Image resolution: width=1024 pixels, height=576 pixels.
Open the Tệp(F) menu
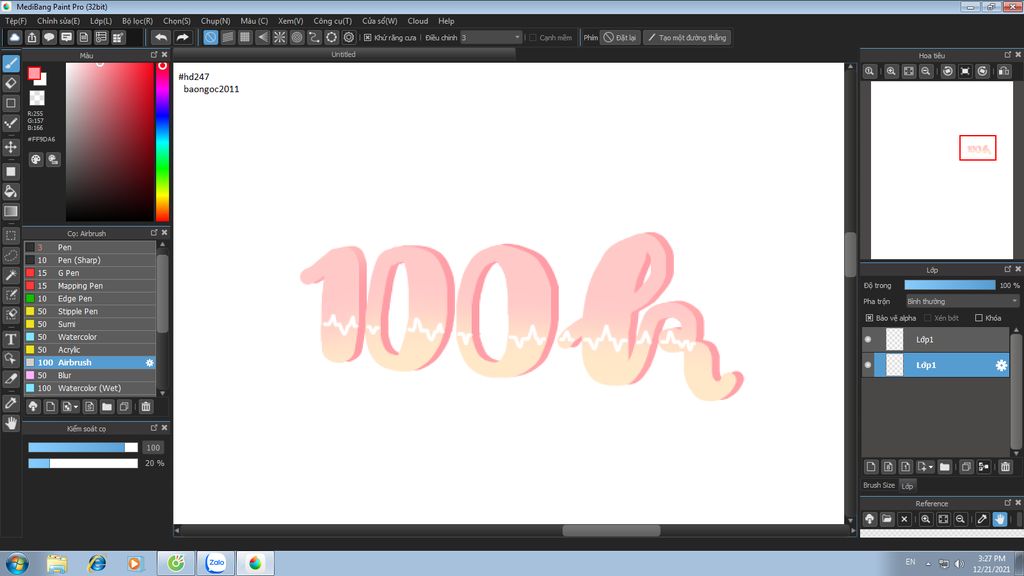[16, 21]
